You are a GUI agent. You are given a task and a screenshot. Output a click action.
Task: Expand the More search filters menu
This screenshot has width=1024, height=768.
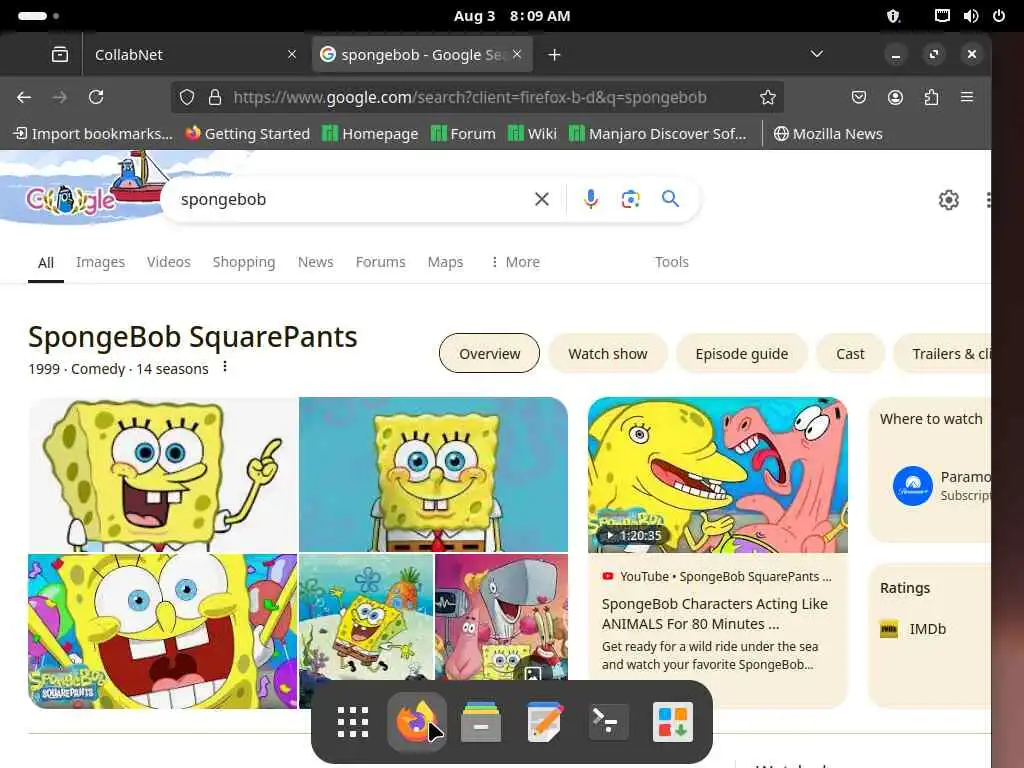click(515, 262)
